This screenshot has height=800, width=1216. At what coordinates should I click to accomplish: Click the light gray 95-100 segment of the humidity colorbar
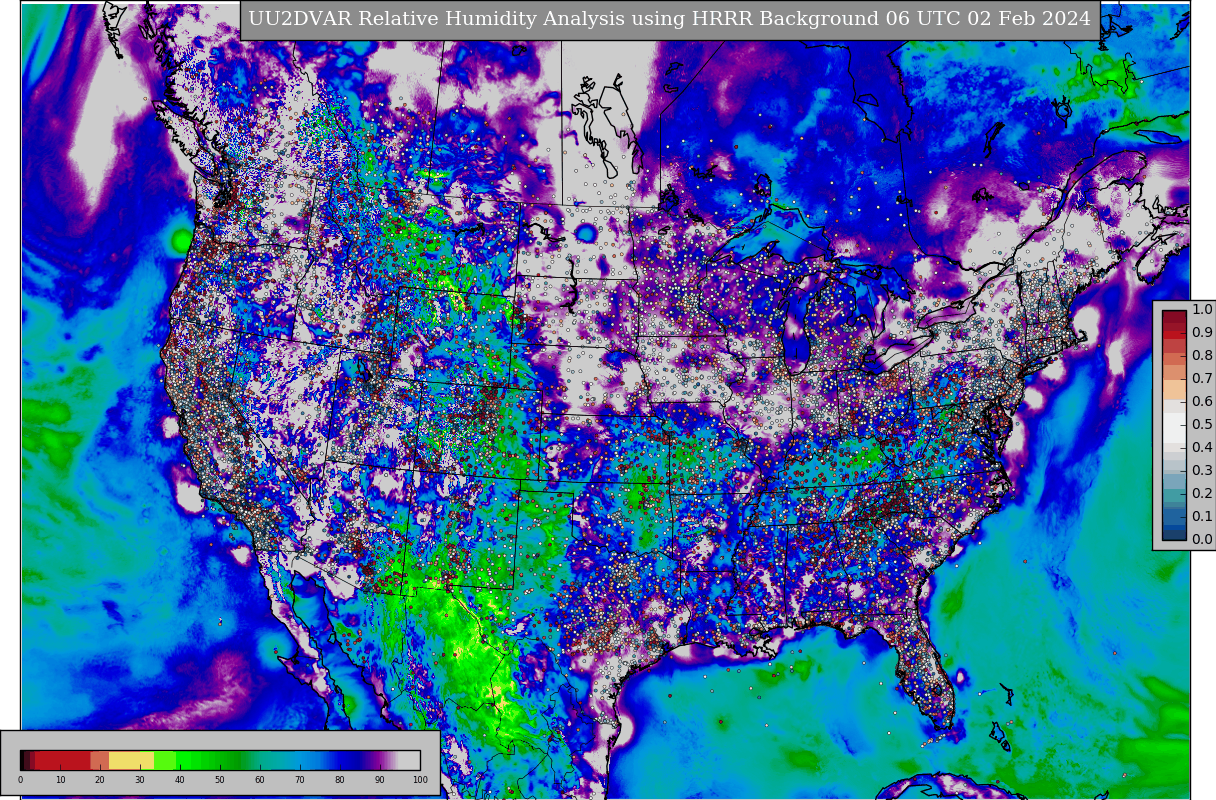click(409, 760)
